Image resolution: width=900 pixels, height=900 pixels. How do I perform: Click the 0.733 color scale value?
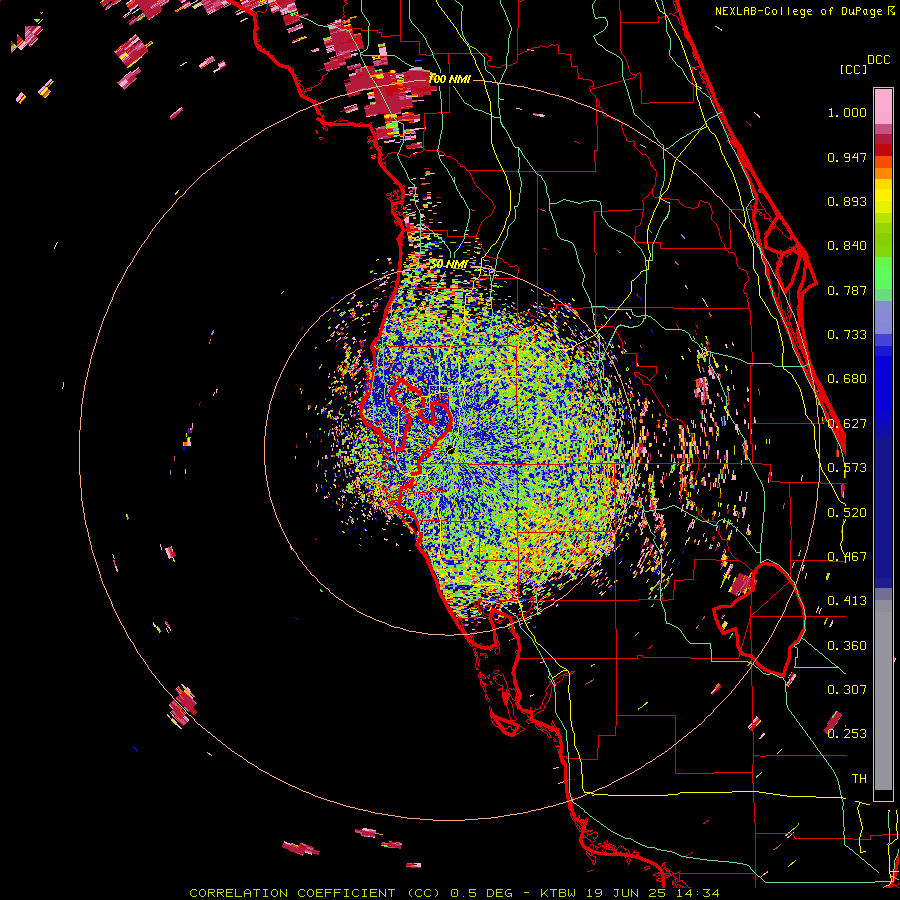(x=847, y=335)
